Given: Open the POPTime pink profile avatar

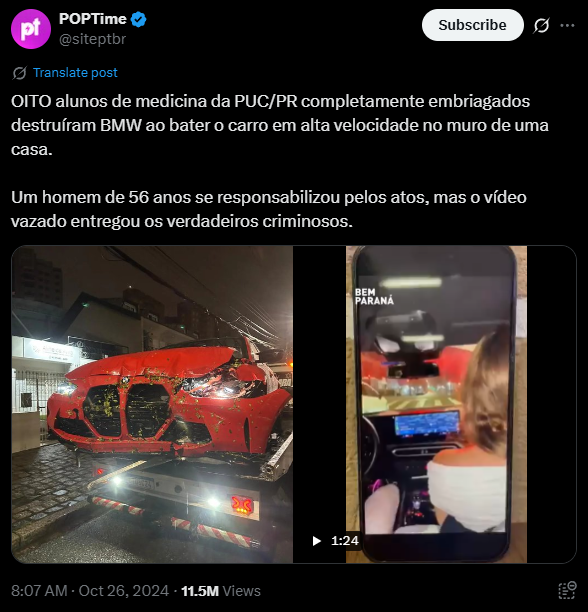Looking at the screenshot, I should pos(31,29).
